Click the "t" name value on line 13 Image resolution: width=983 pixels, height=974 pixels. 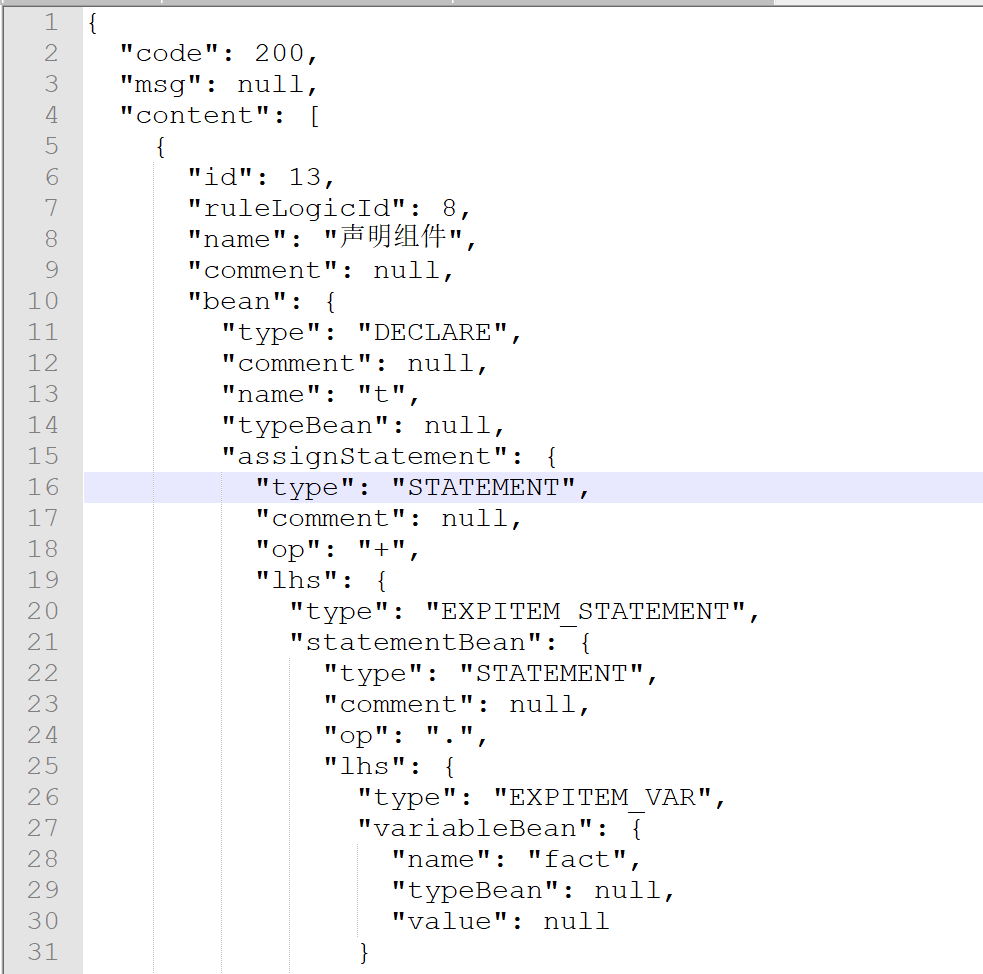pyautogui.click(x=381, y=394)
